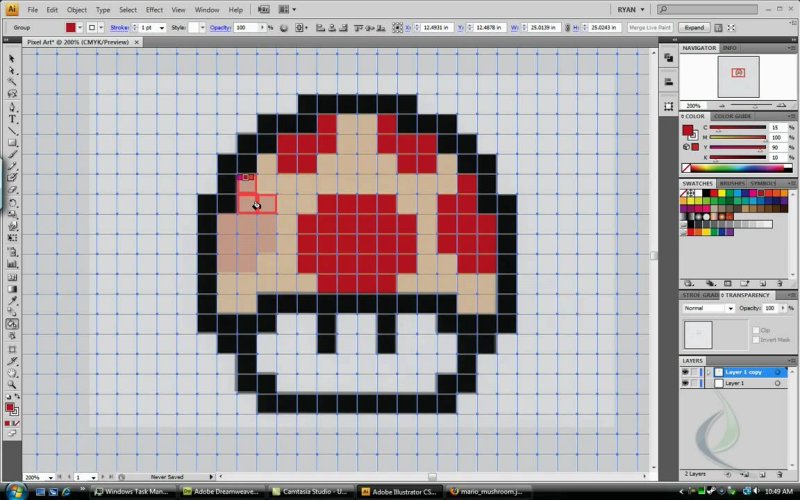
Task: Select the Column Graph tool
Action: [x=12, y=264]
